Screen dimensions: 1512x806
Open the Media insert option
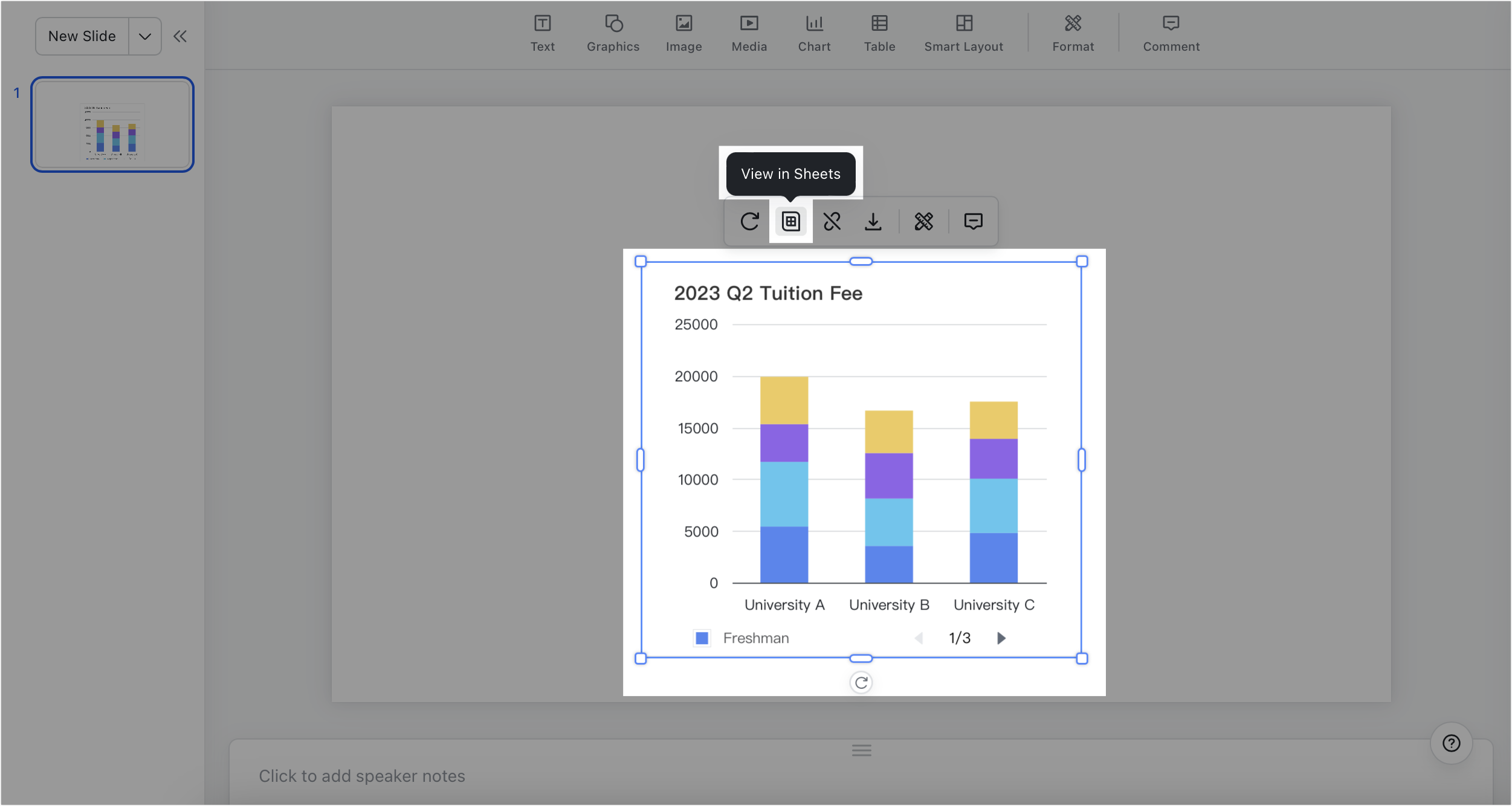tap(749, 33)
